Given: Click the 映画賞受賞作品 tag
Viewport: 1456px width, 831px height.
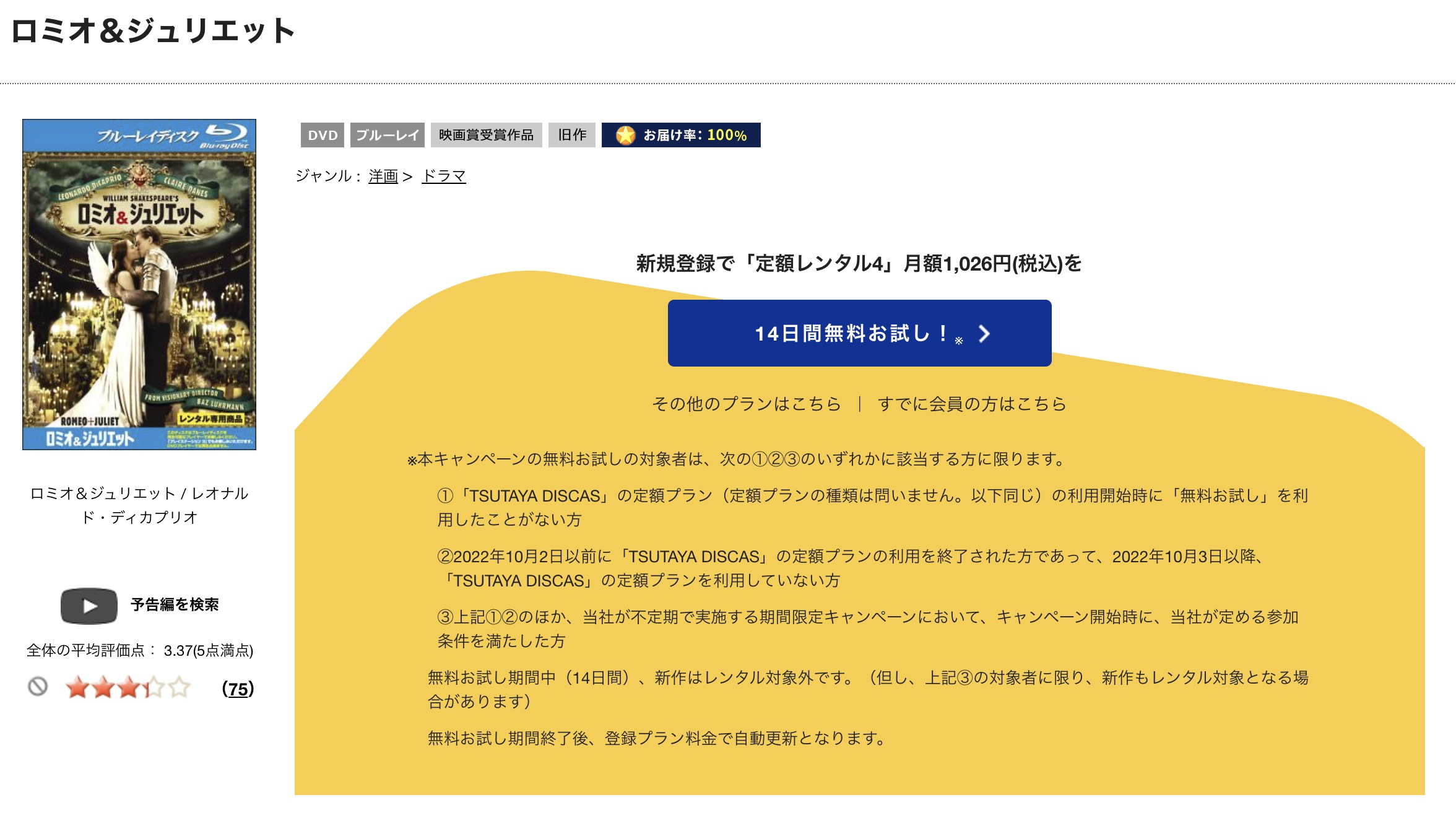Looking at the screenshot, I should coord(487,135).
